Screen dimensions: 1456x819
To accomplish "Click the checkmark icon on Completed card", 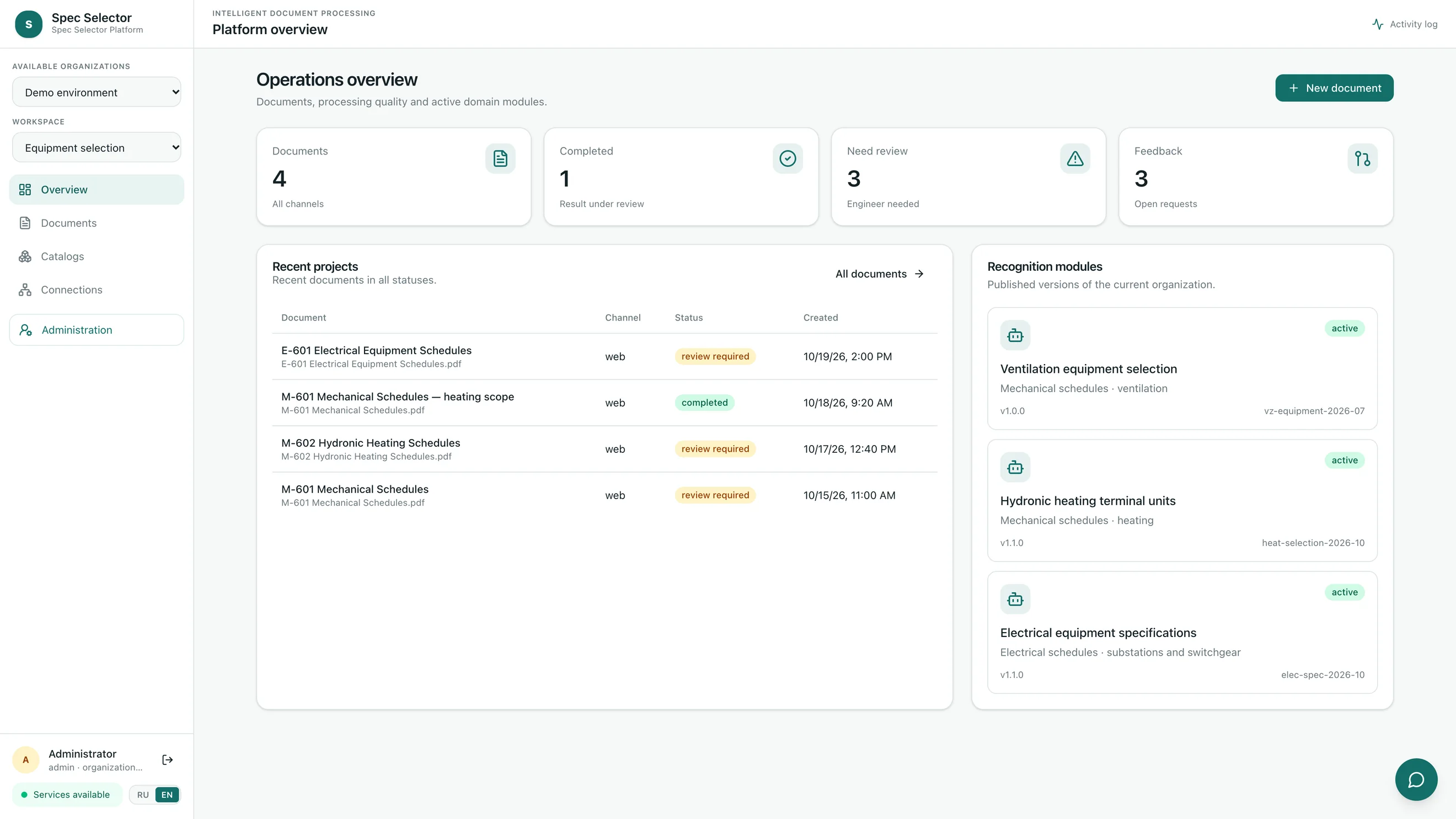I will click(x=788, y=158).
